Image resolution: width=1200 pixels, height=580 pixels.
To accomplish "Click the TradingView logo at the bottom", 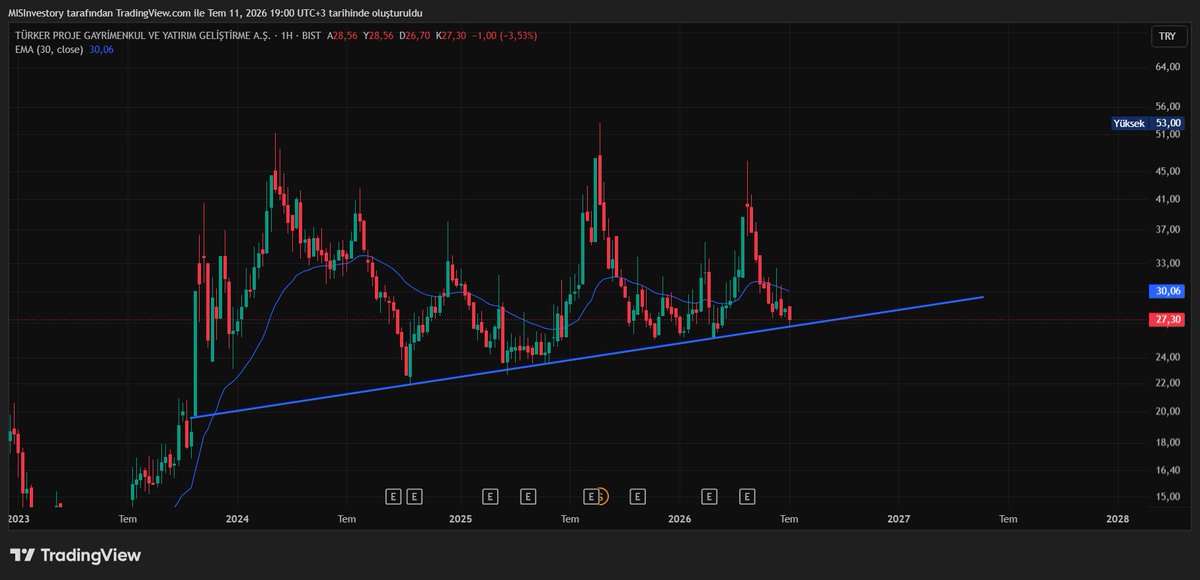I will (x=76, y=555).
